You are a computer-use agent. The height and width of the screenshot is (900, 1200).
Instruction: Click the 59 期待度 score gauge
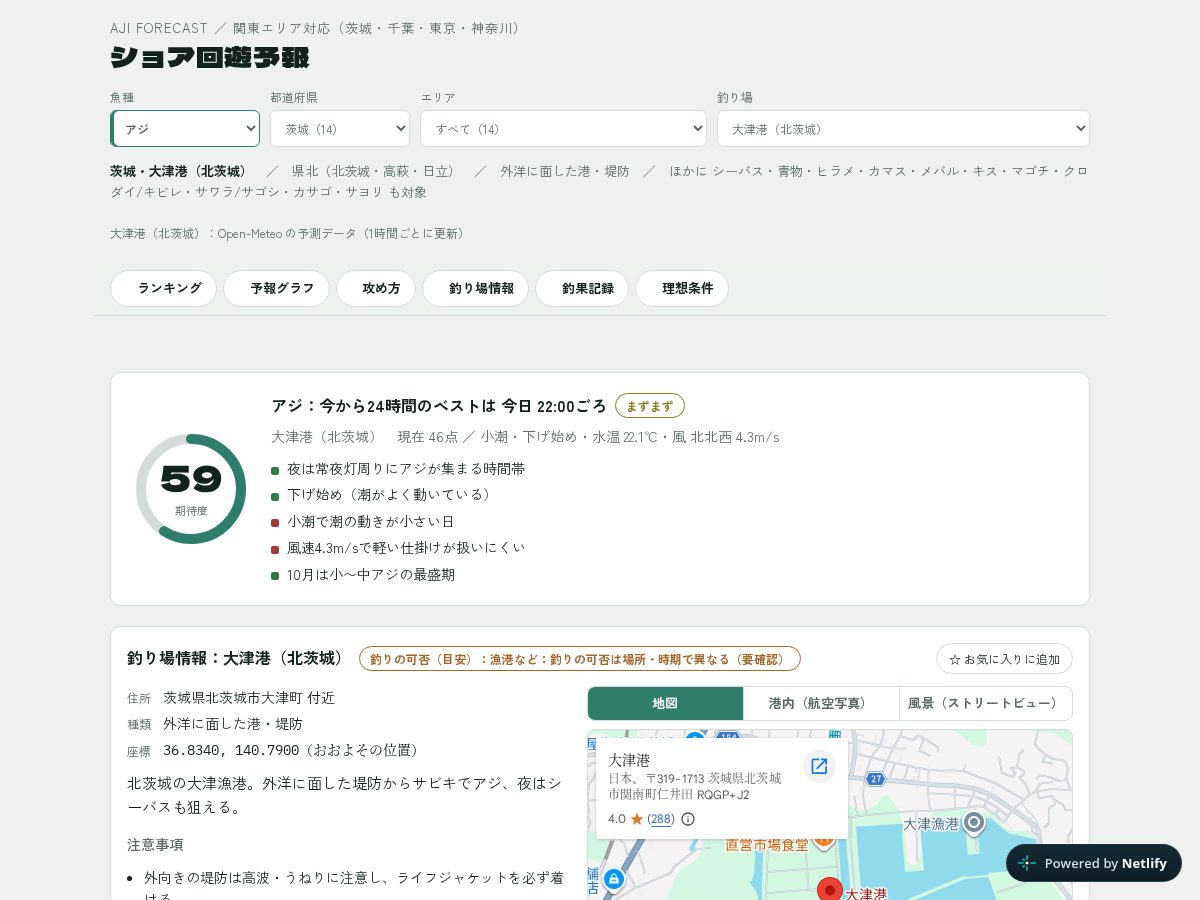[191, 489]
